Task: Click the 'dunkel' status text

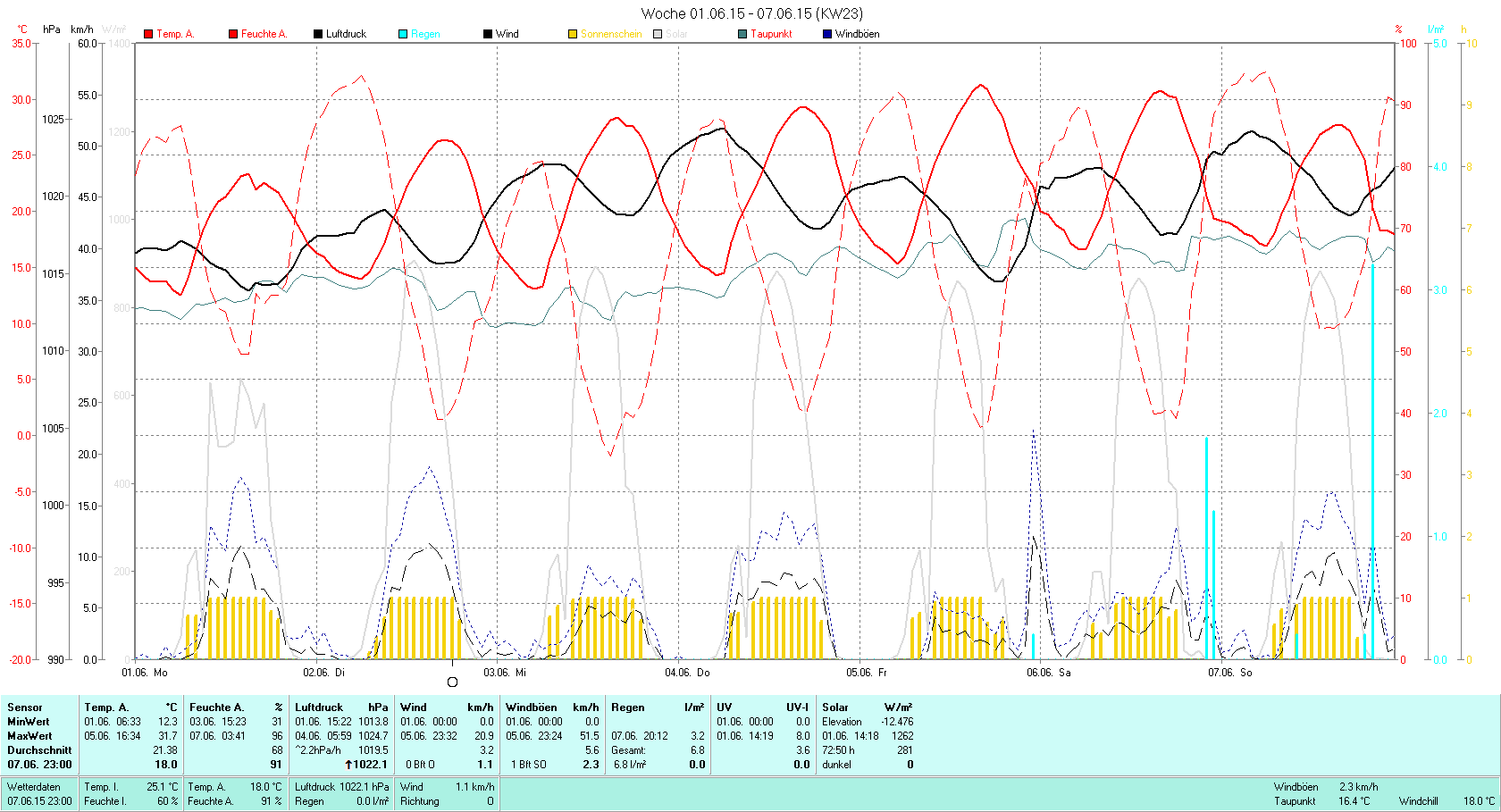Action: point(836,765)
